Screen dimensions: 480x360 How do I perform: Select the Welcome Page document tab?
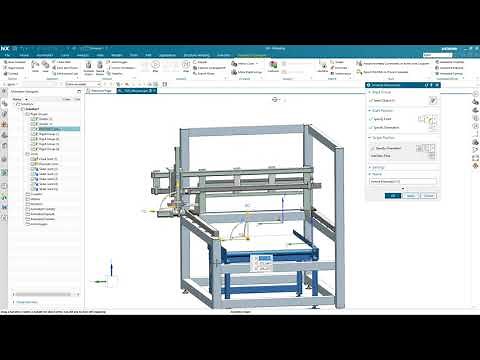pyautogui.click(x=101, y=91)
